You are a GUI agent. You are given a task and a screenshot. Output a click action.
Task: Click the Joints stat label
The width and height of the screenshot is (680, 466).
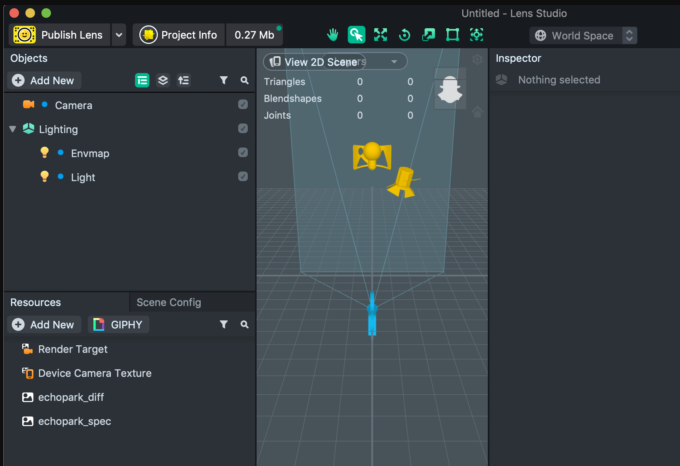point(277,115)
